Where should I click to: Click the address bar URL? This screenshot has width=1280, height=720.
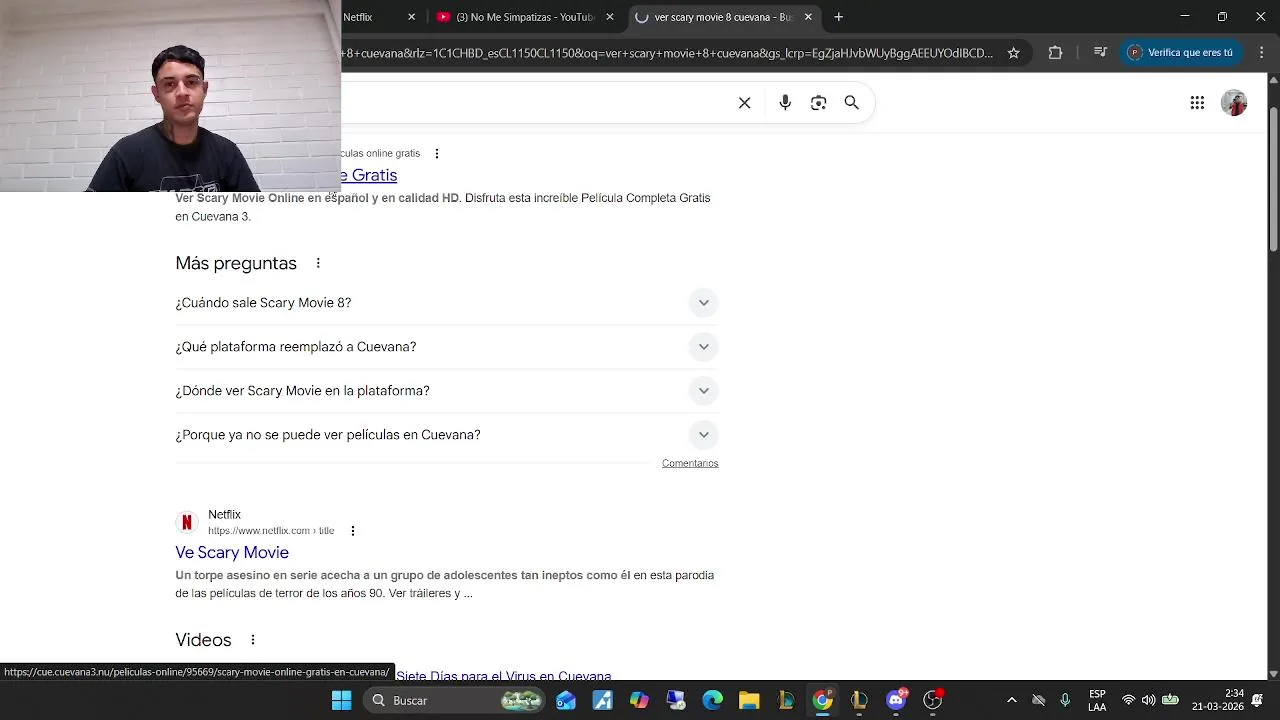point(667,53)
